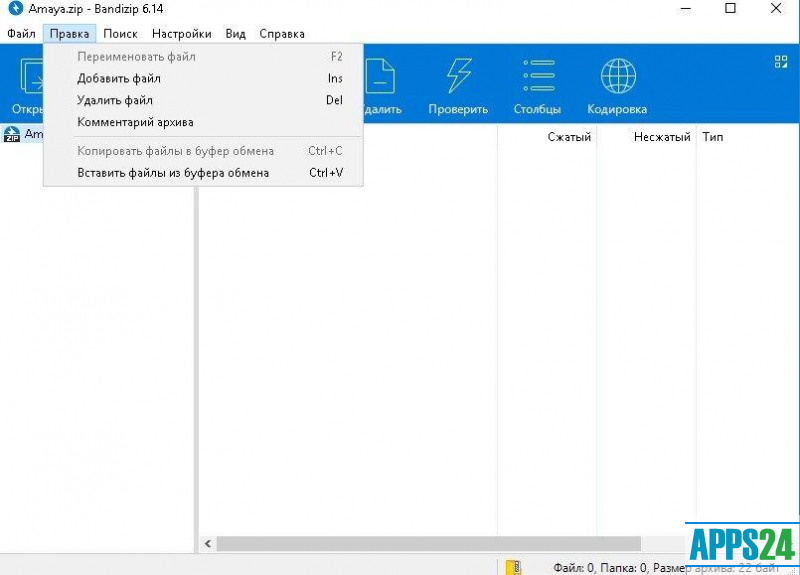Choose Добавить файл from the menu
Screen dimensions: 800x575
pyautogui.click(x=204, y=79)
